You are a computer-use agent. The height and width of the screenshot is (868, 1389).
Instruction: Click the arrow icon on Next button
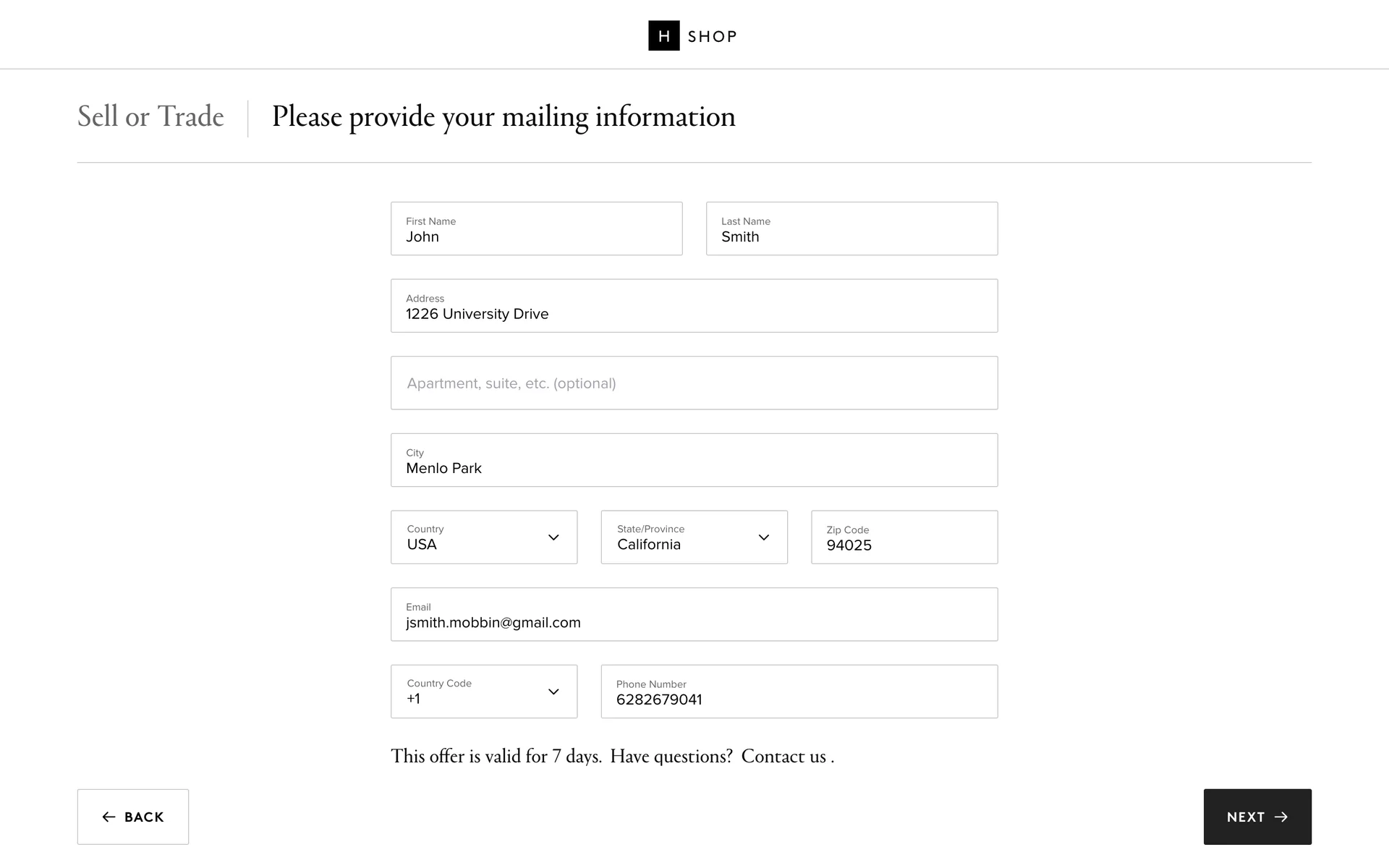[x=1281, y=817]
